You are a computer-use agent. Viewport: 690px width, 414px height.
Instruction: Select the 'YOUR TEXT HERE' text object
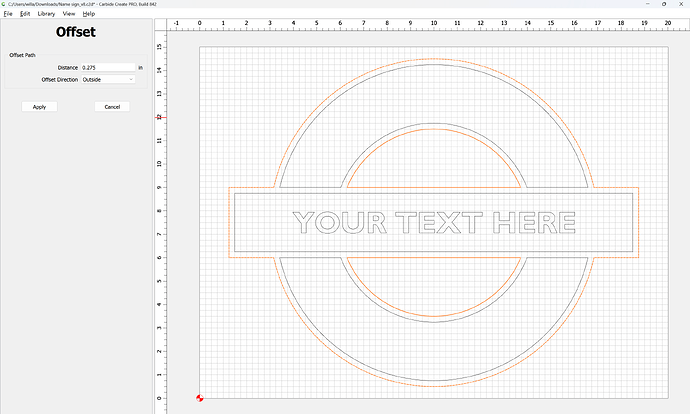(433, 222)
